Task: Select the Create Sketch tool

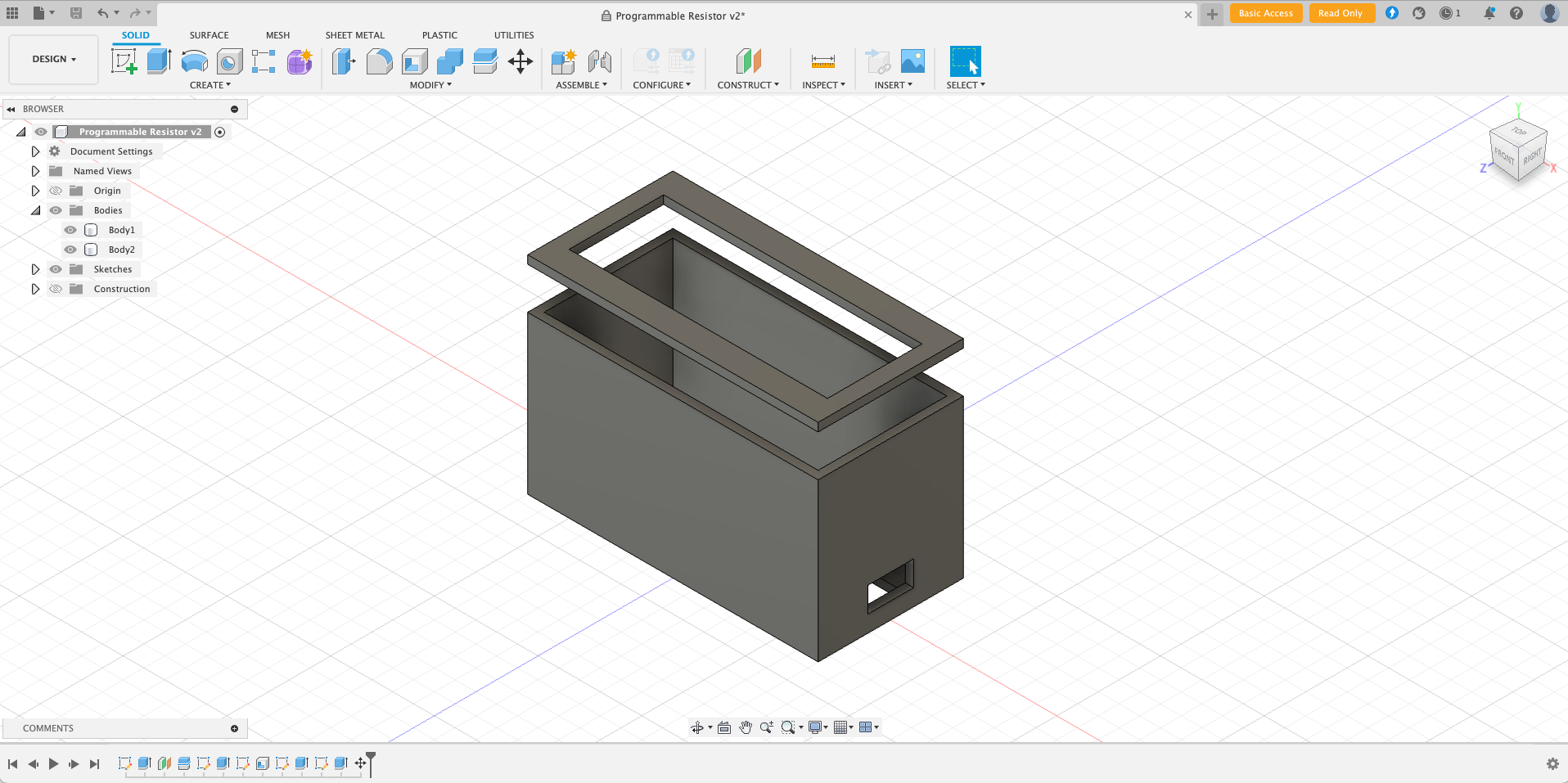Action: pos(124,61)
